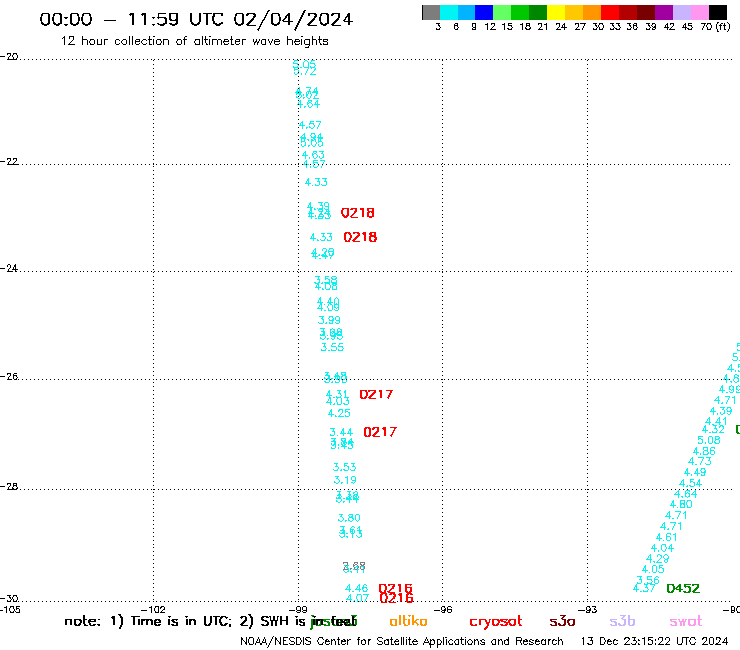Click the cyan 6 ft legend swatch
Image resolution: width=740 pixels, height=650 pixels.
tap(449, 12)
